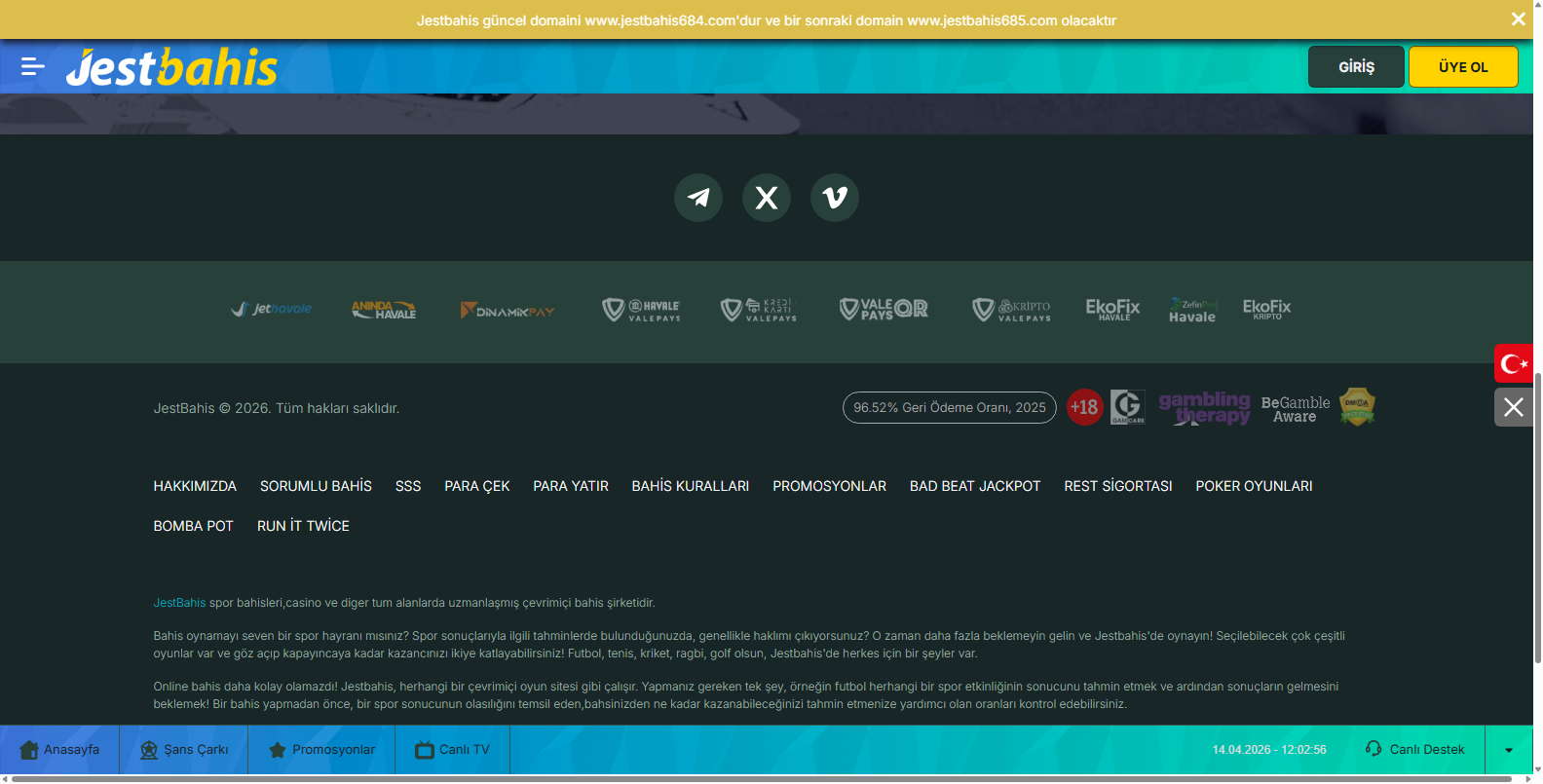Open the BeGambleAware logo link
1543x784 pixels.
tap(1296, 409)
